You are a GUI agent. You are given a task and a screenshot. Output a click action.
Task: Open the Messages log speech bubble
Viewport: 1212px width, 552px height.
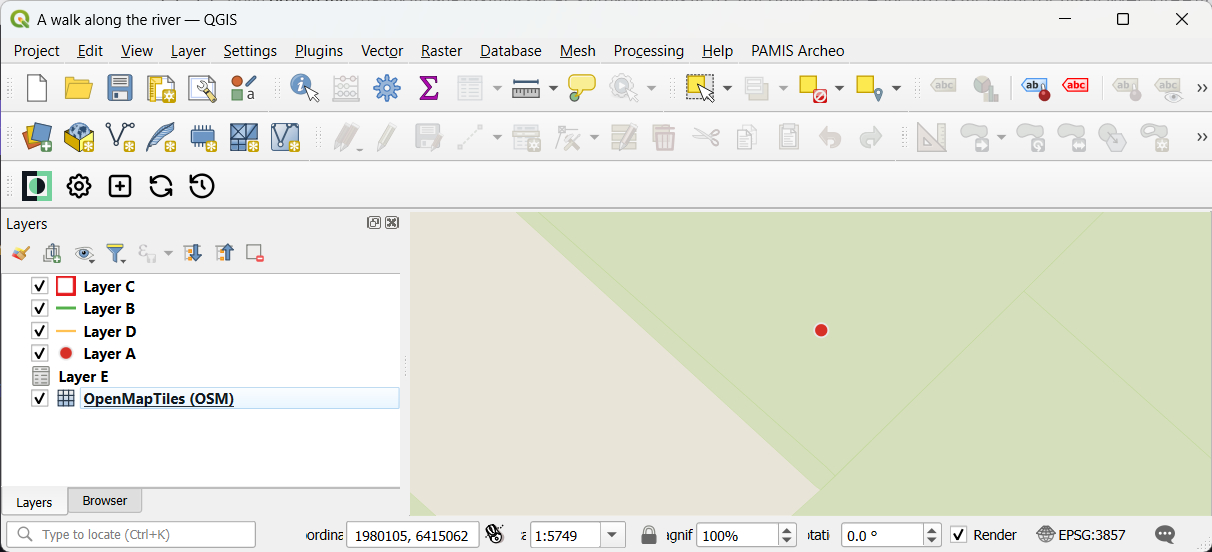(x=1165, y=535)
